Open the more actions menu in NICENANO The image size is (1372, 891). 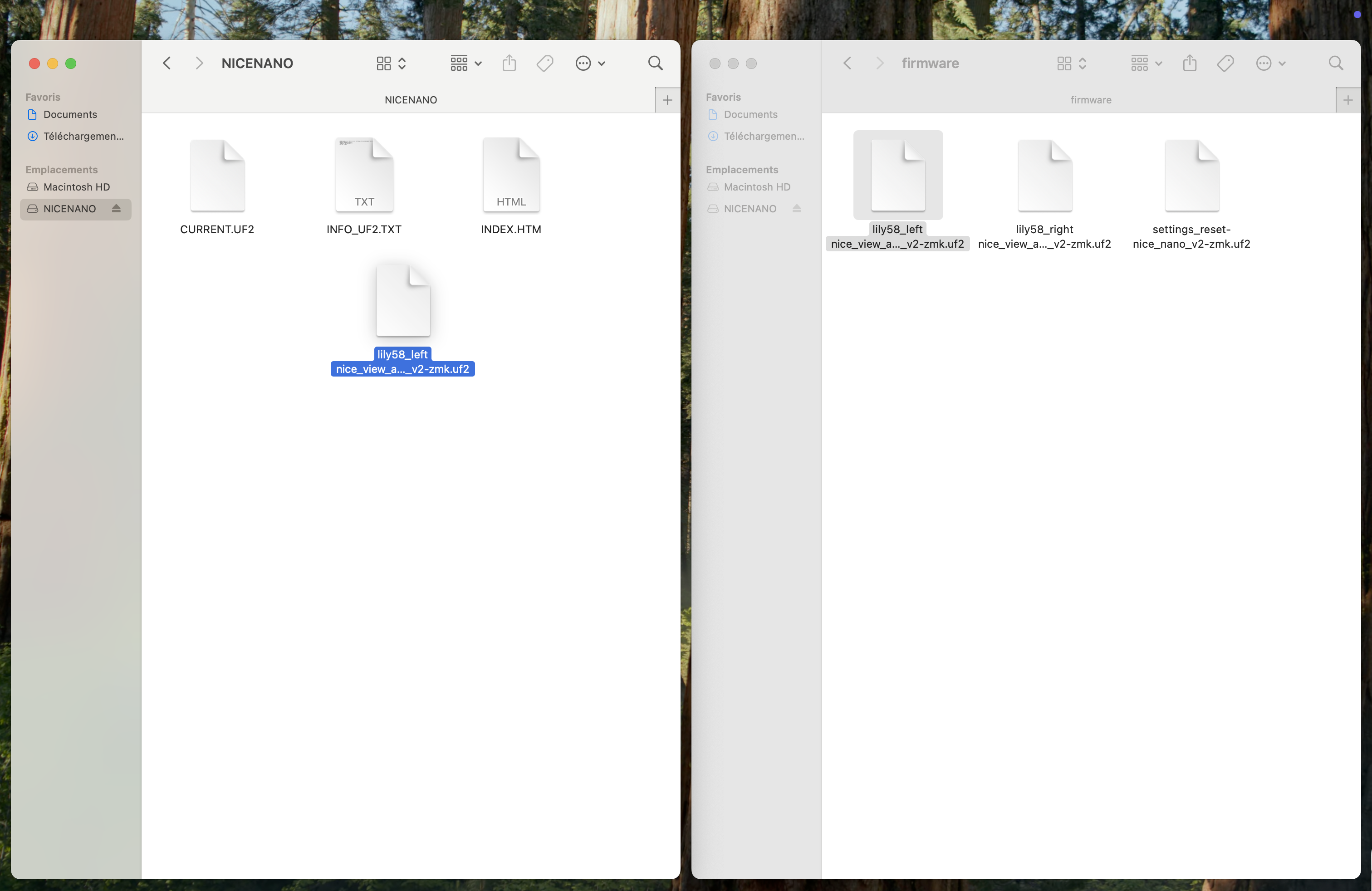click(590, 63)
